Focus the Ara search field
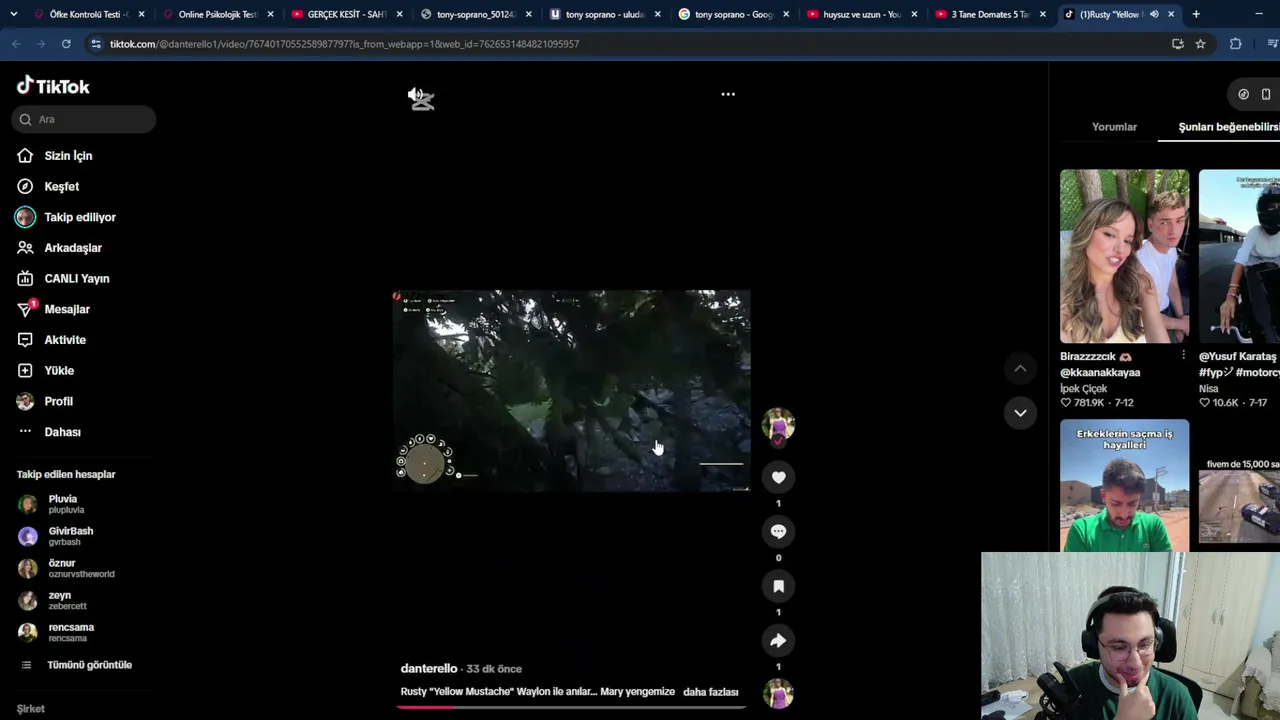This screenshot has height=720, width=1280. 84,119
